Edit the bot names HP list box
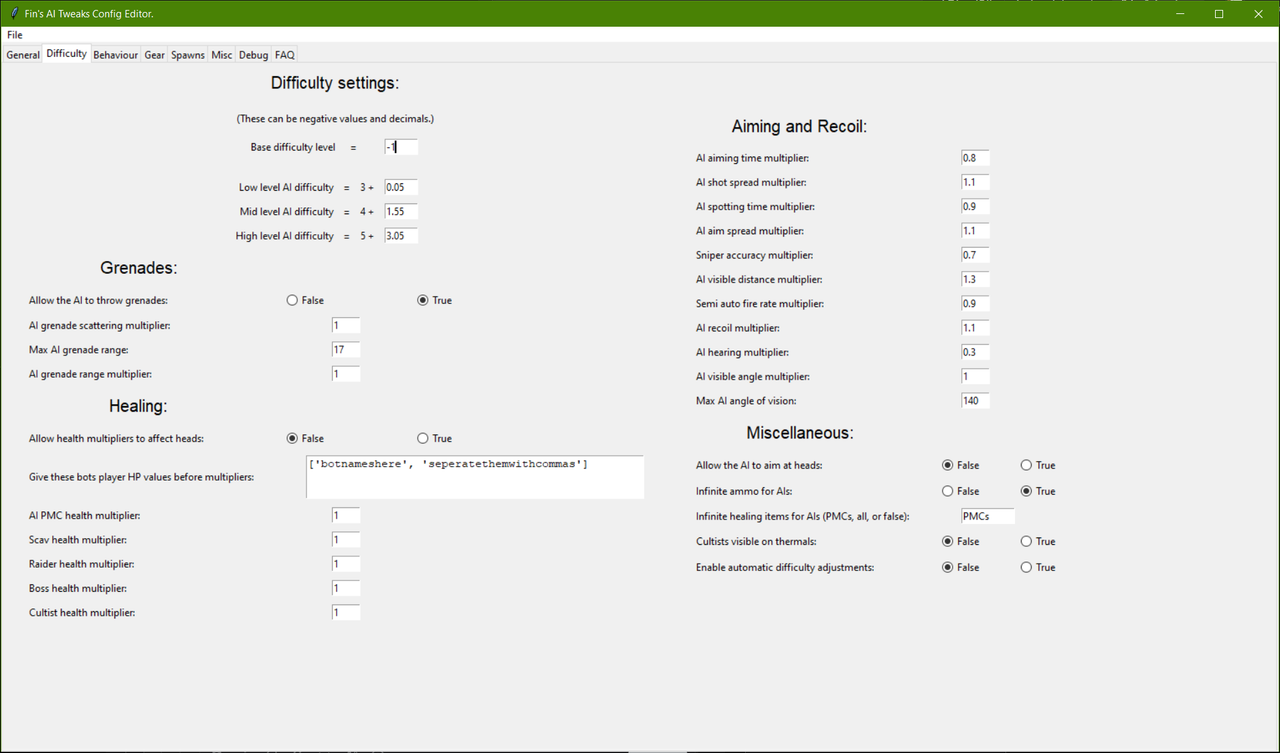1280x753 pixels. (x=474, y=476)
